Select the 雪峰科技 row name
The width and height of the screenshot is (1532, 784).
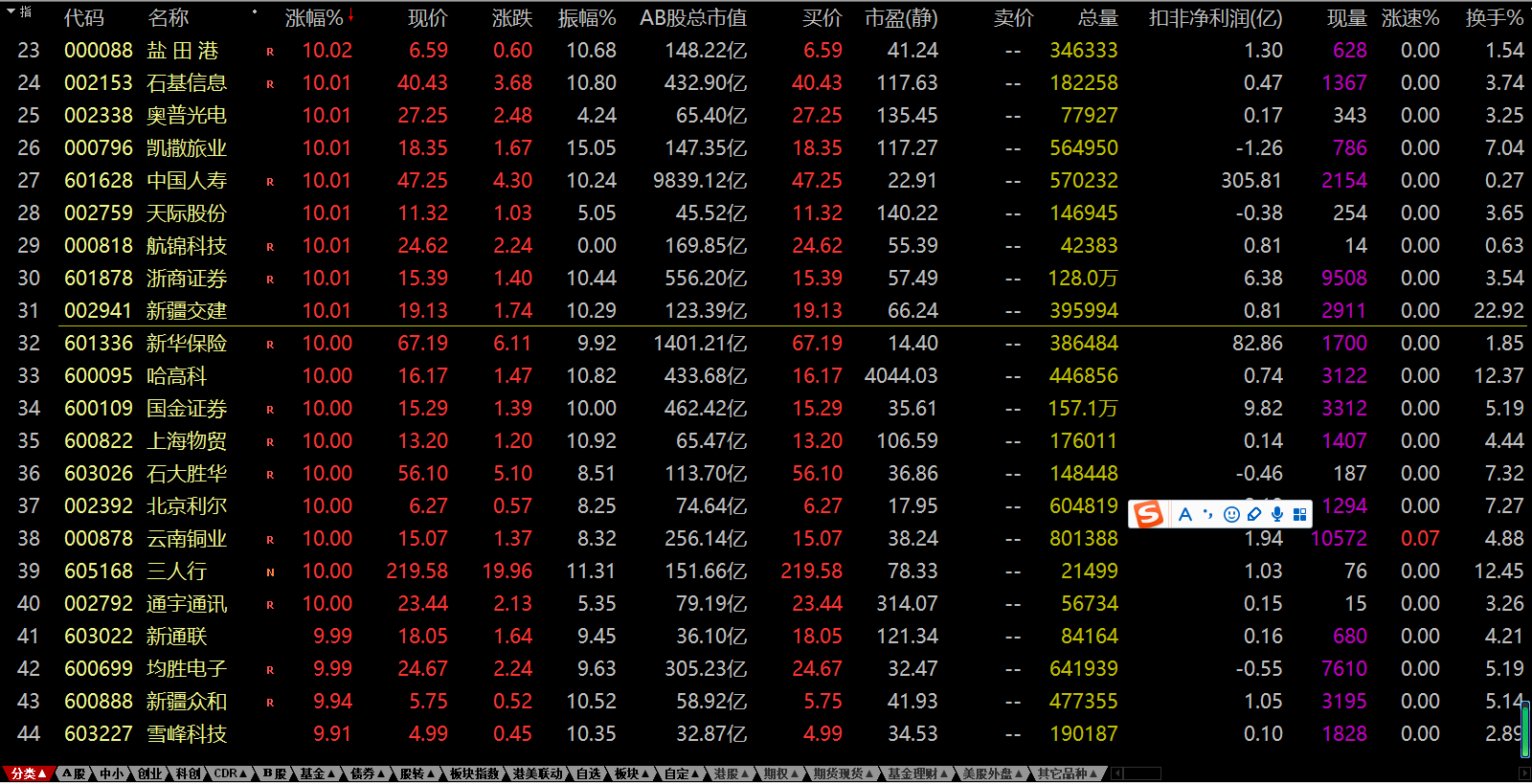coord(187,734)
